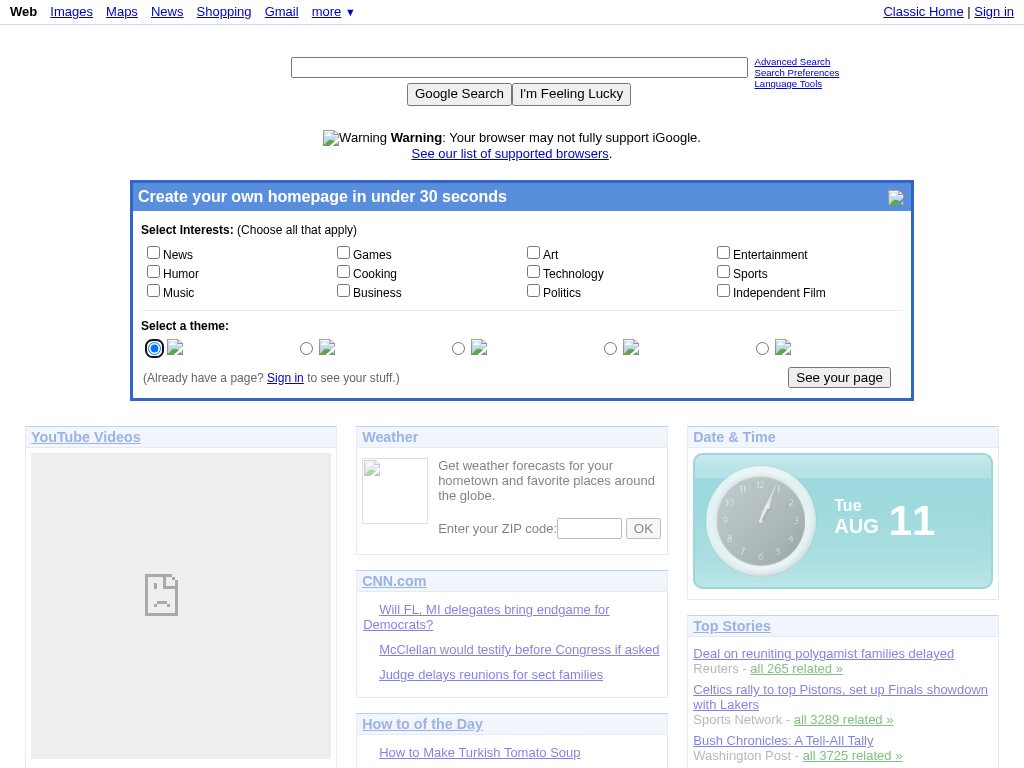1024x768 pixels.
Task: Open the Advanced Search link
Action: coord(792,62)
